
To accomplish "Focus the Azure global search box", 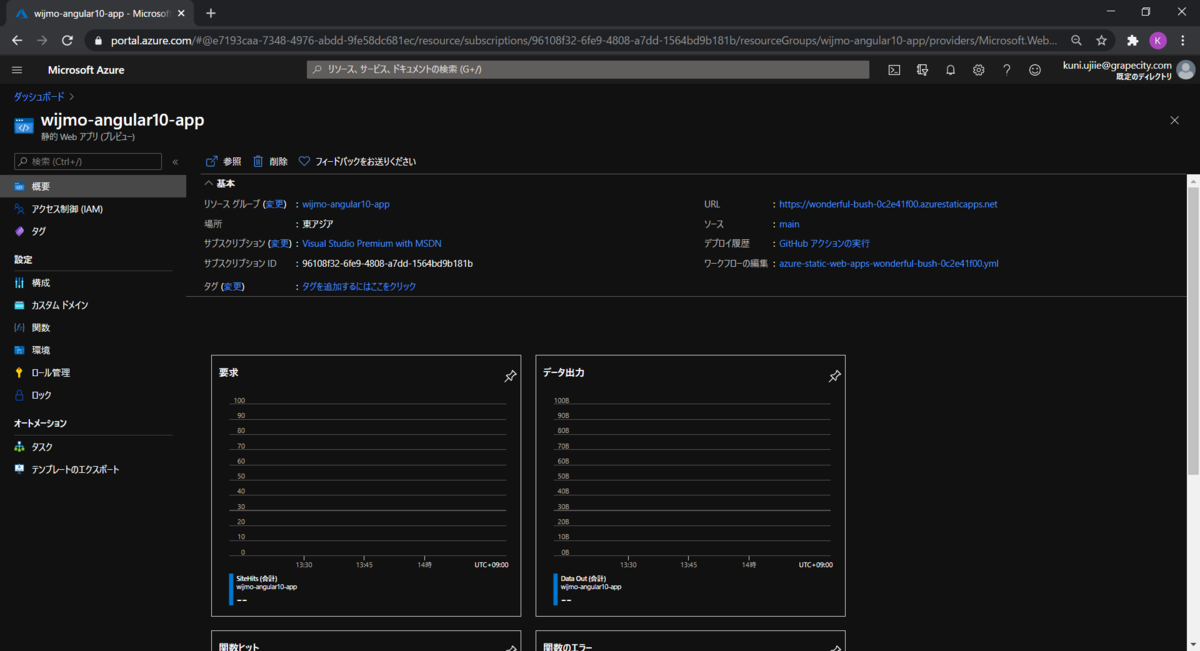I will (x=588, y=70).
